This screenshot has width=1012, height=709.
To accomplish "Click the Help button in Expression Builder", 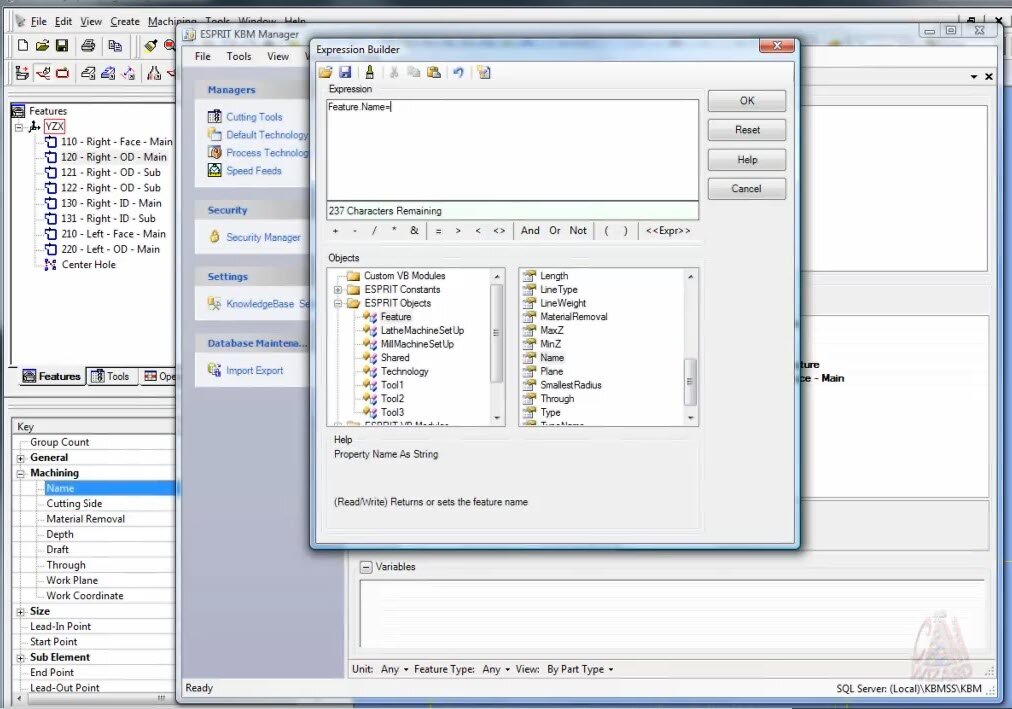I will tap(747, 159).
